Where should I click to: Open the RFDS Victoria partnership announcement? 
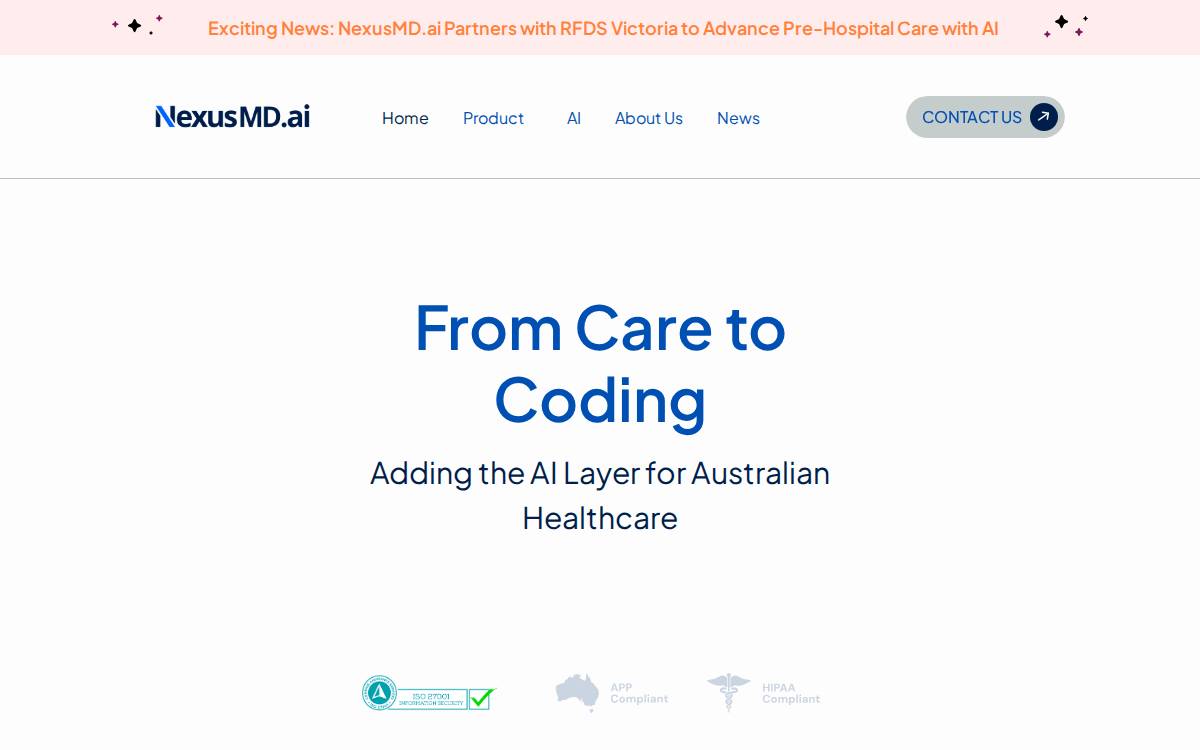click(x=603, y=28)
